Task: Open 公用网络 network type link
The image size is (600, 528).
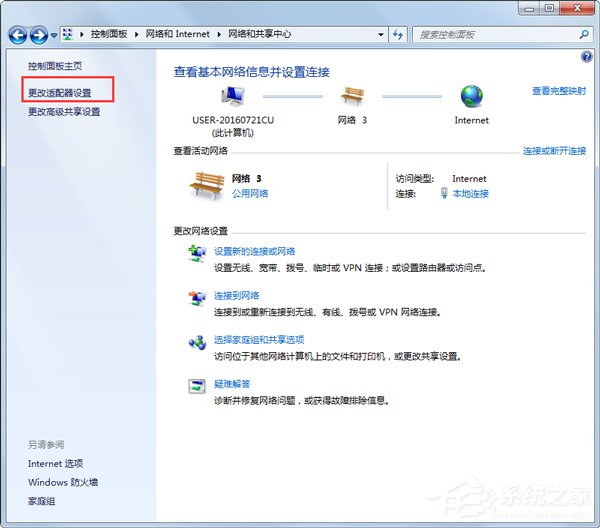Action: coord(250,194)
